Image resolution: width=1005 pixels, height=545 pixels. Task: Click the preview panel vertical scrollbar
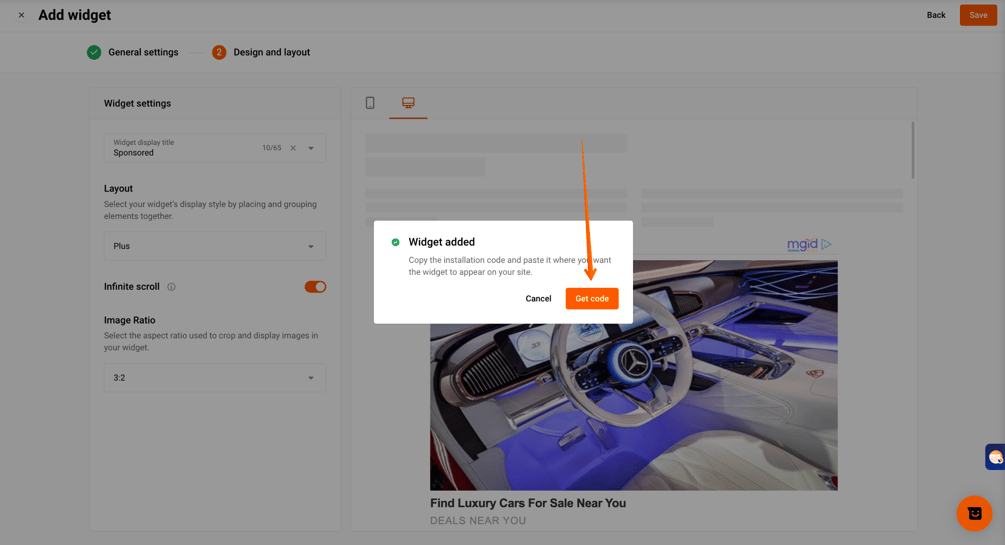tap(913, 151)
